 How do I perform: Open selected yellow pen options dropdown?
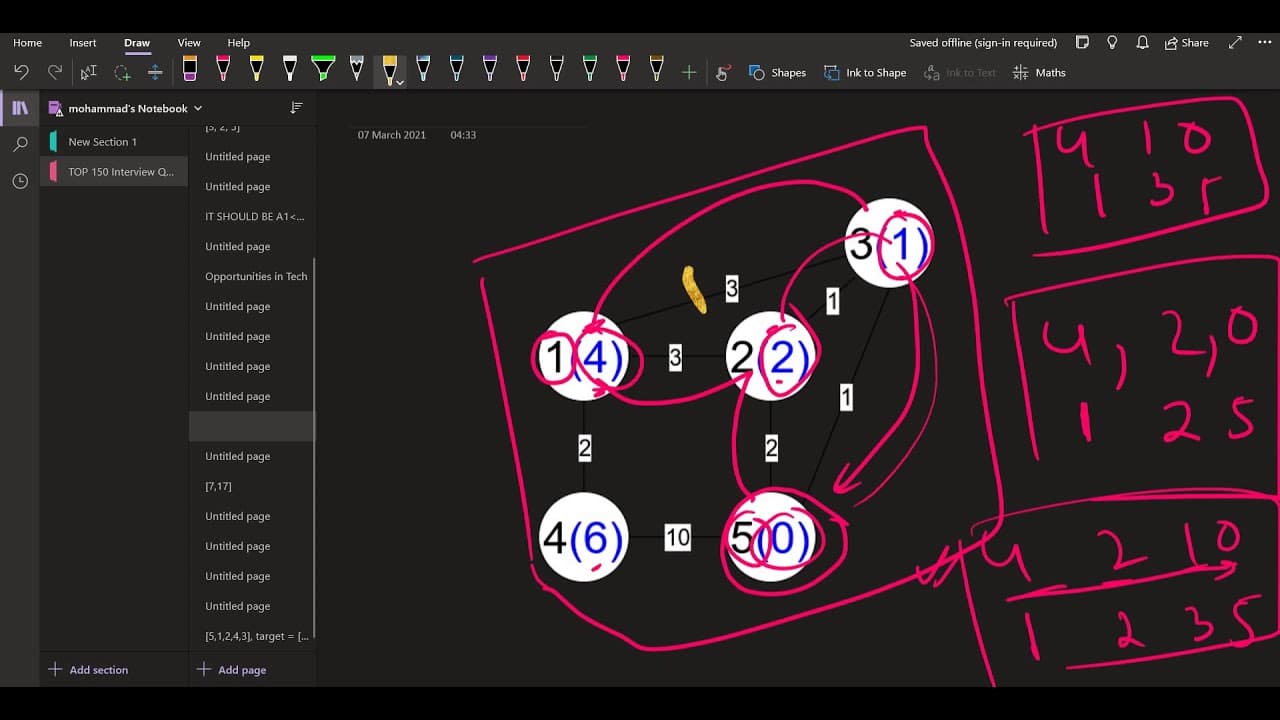pyautogui.click(x=401, y=82)
